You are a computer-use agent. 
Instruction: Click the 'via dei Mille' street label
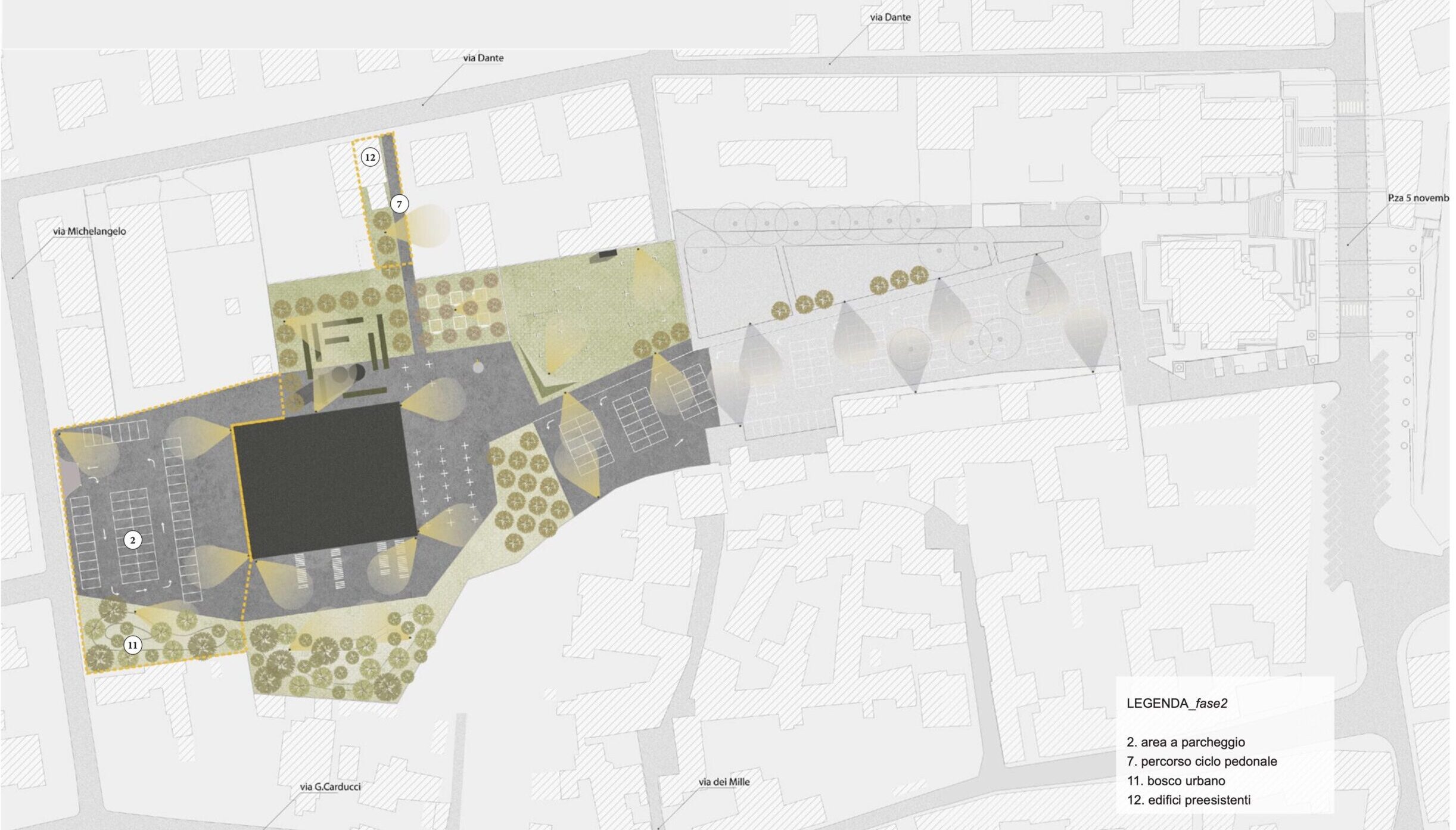click(x=724, y=782)
